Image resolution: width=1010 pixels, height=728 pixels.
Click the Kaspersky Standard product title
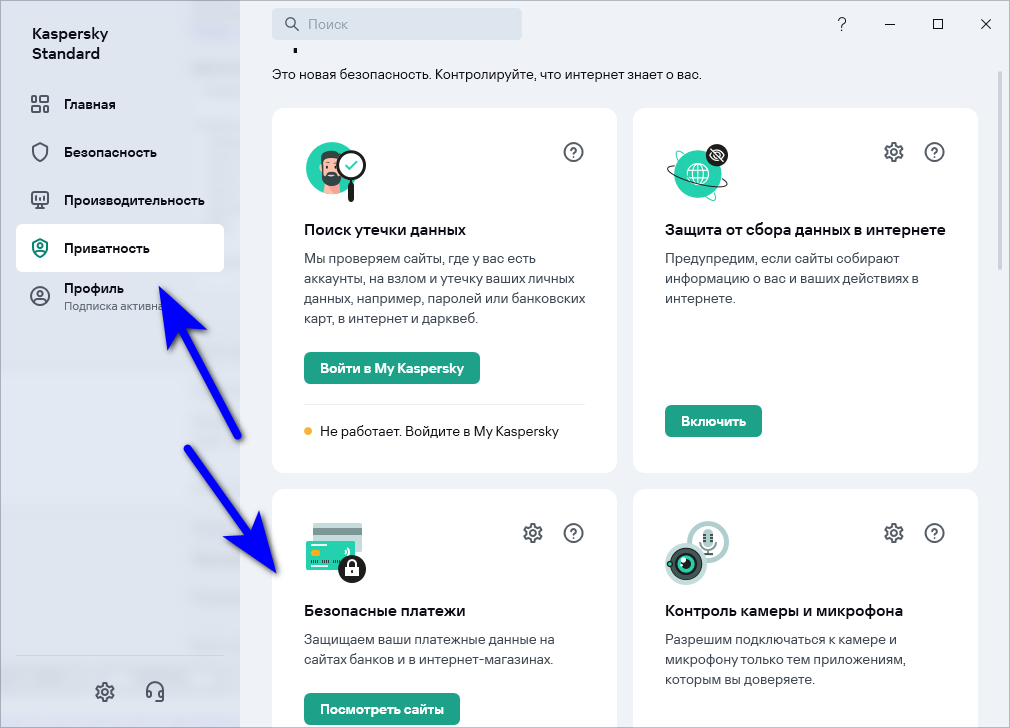[x=70, y=43]
